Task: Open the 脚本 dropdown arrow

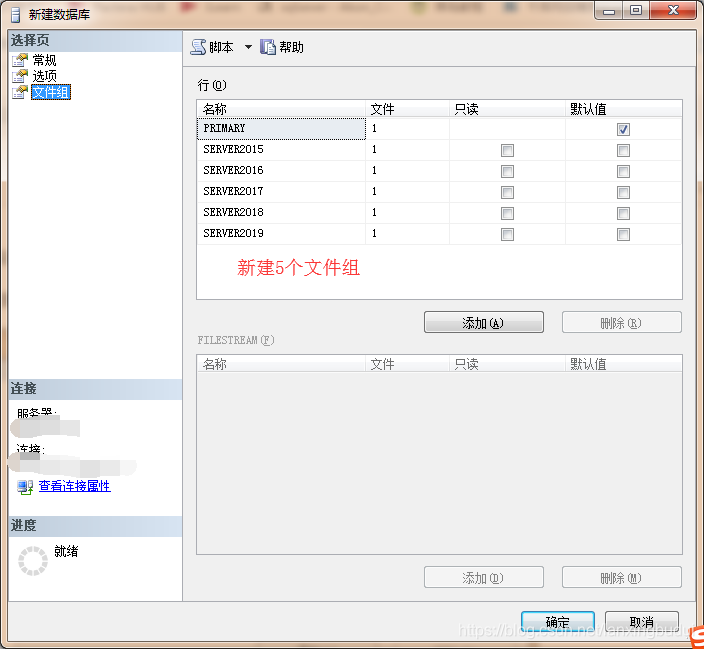Action: 248,47
